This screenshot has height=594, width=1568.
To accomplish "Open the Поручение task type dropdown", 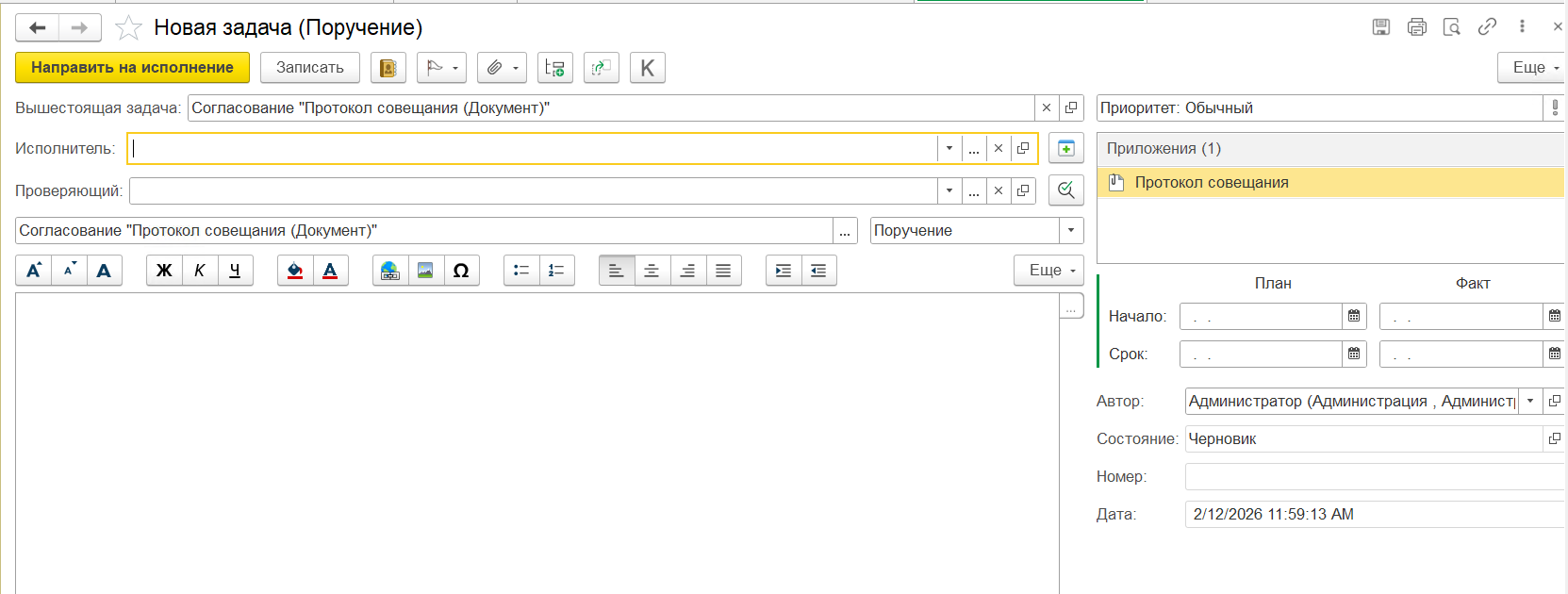I will pyautogui.click(x=1070, y=231).
